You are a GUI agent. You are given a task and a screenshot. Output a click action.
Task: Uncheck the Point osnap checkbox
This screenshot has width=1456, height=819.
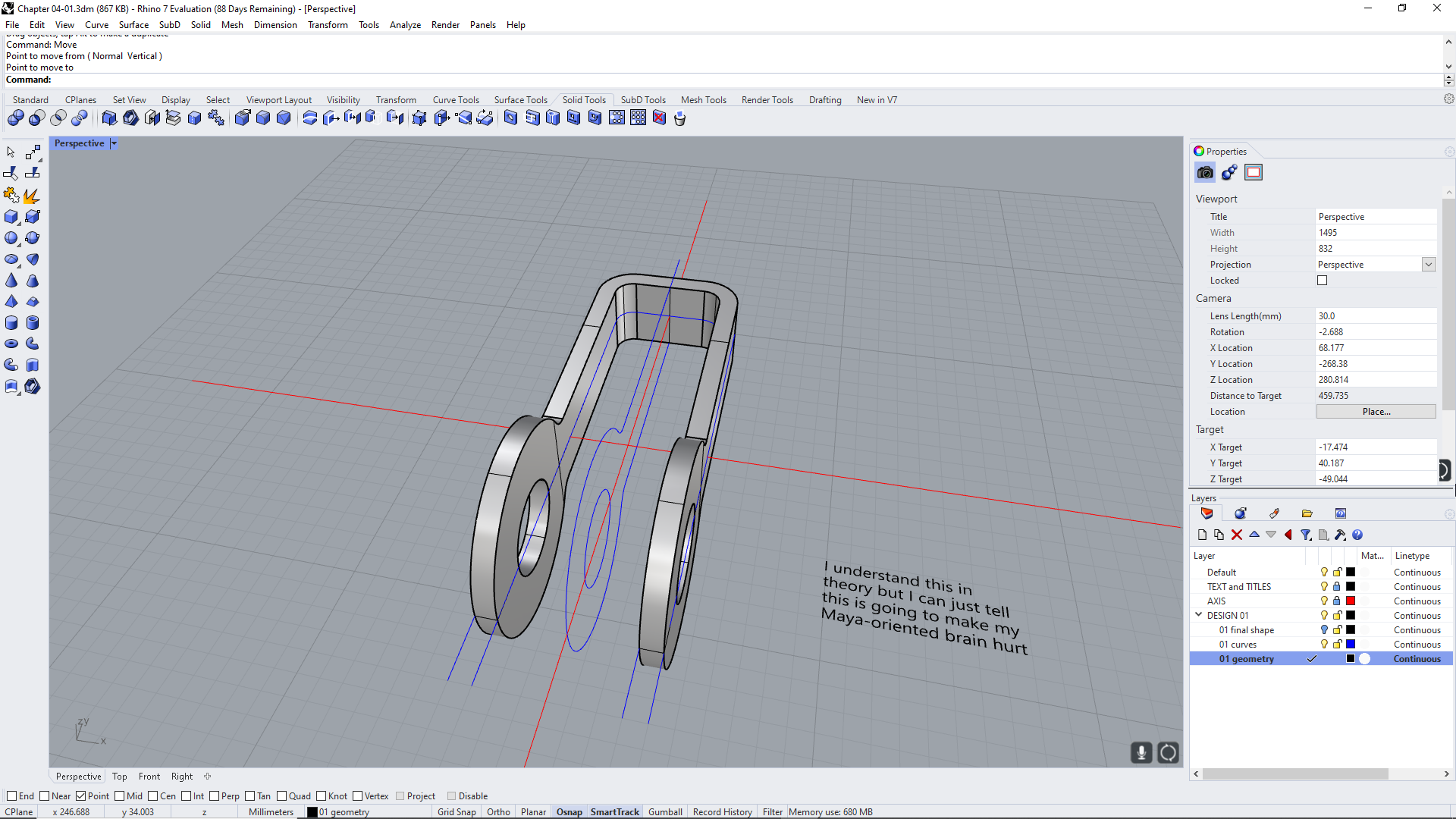80,796
